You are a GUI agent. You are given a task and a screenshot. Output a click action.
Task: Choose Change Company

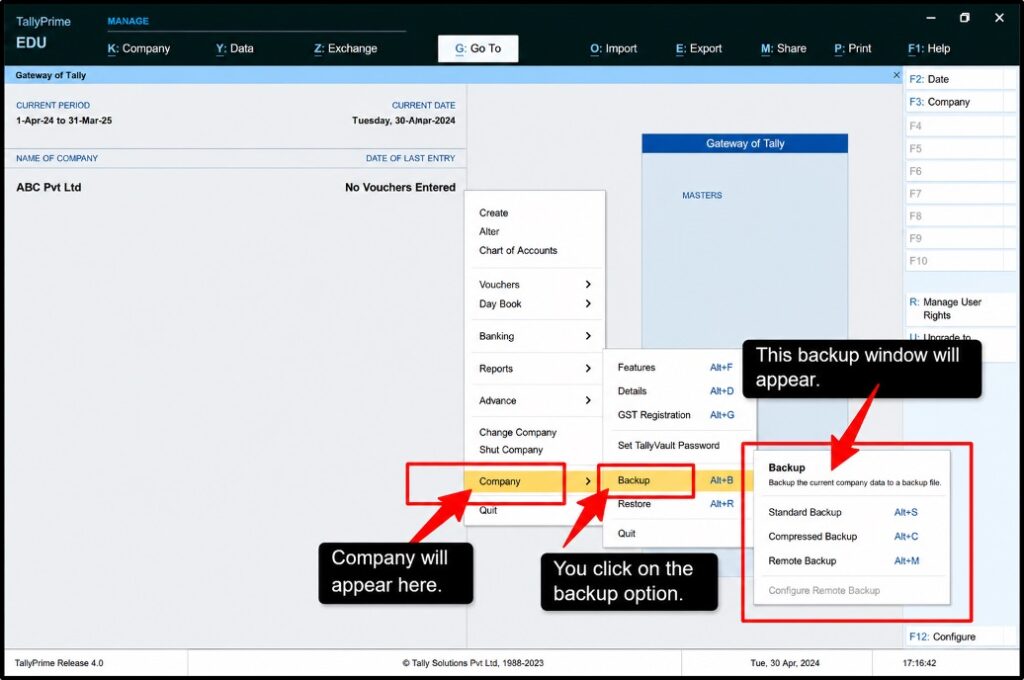518,432
